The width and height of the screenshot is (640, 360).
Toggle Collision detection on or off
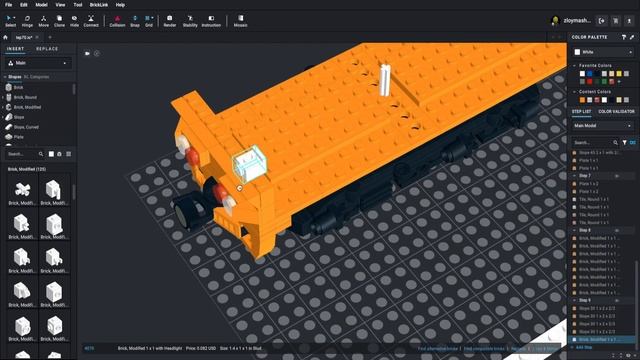click(x=117, y=21)
